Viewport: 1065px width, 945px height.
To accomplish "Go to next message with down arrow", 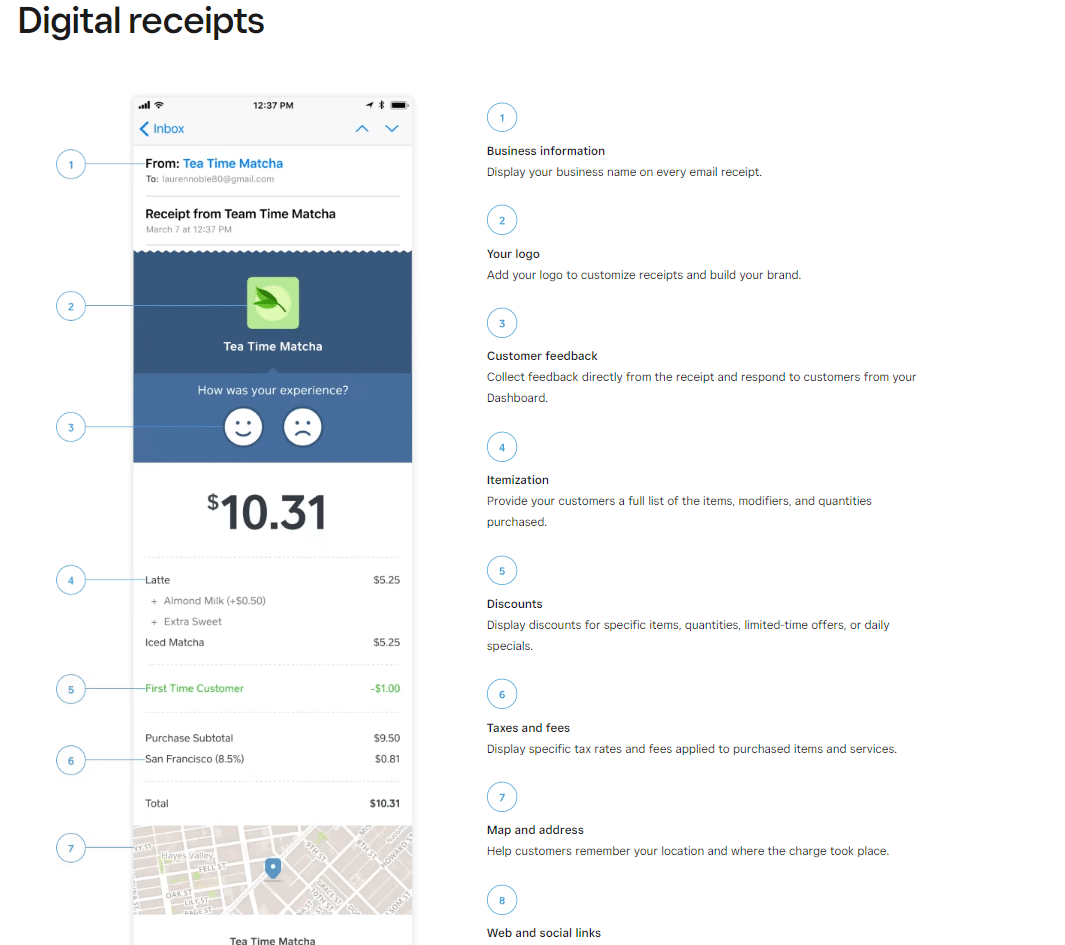I will tap(392, 128).
